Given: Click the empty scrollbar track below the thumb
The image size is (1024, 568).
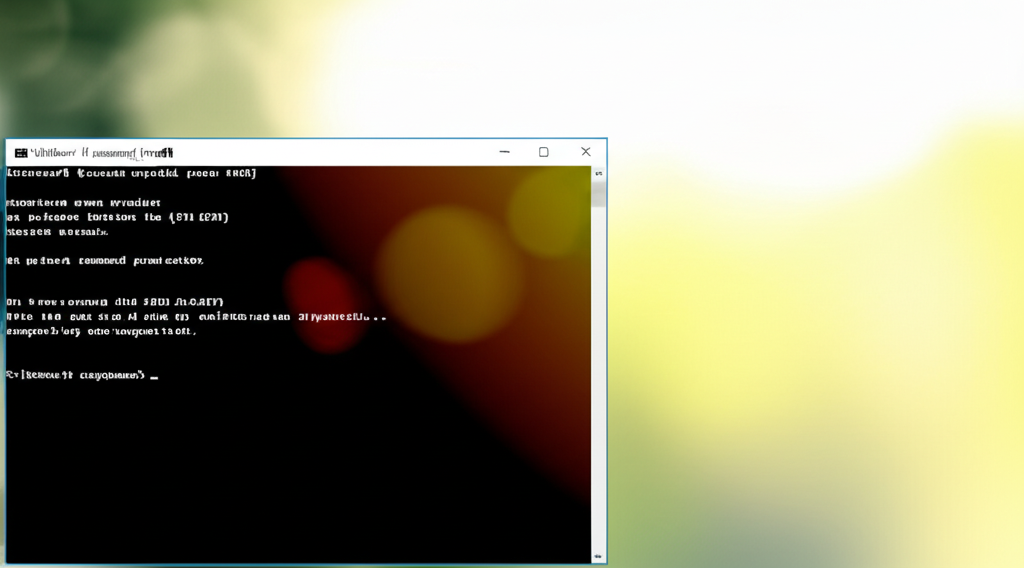Looking at the screenshot, I should (599, 380).
